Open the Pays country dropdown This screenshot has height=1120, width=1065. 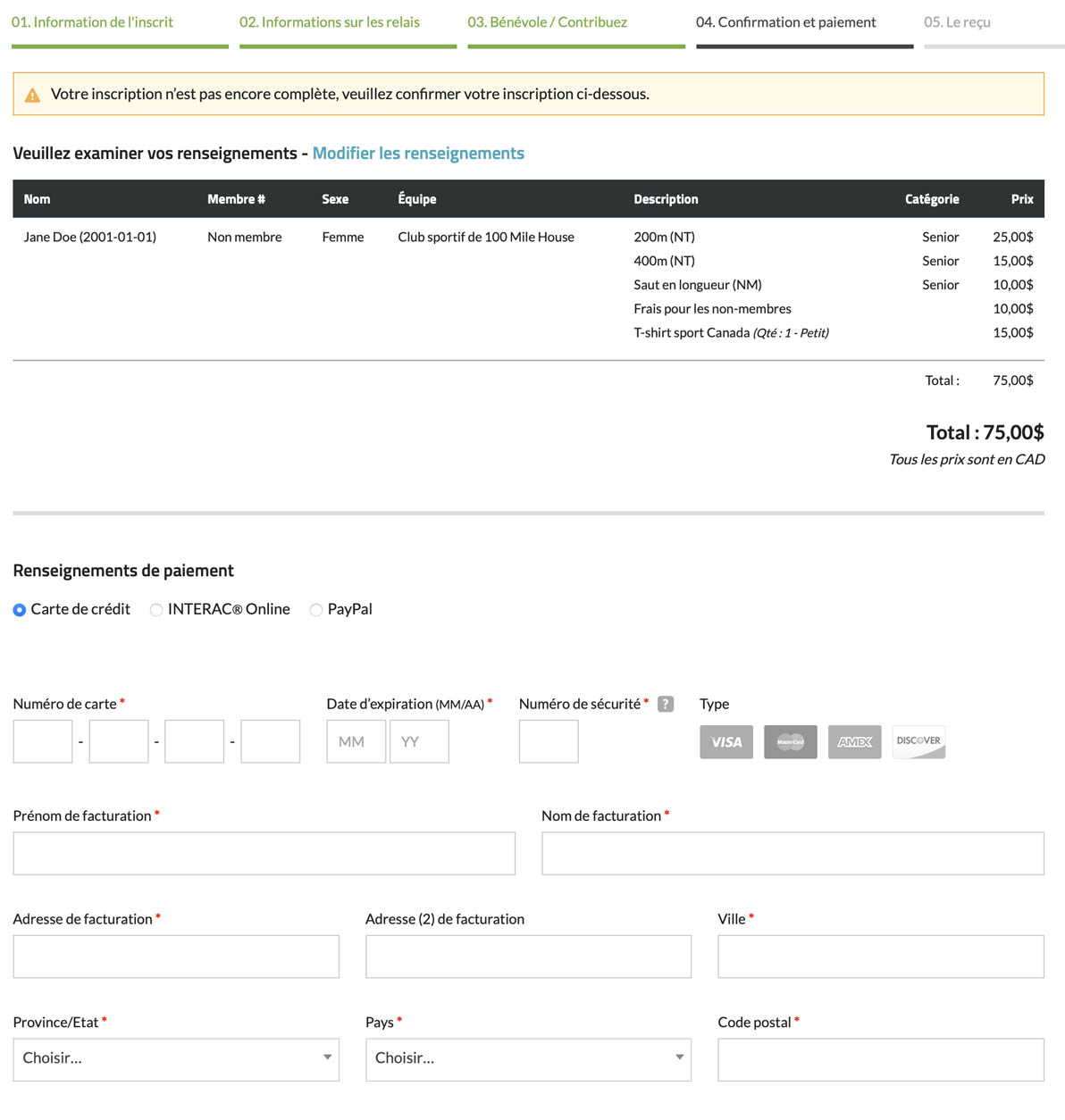click(x=528, y=1058)
